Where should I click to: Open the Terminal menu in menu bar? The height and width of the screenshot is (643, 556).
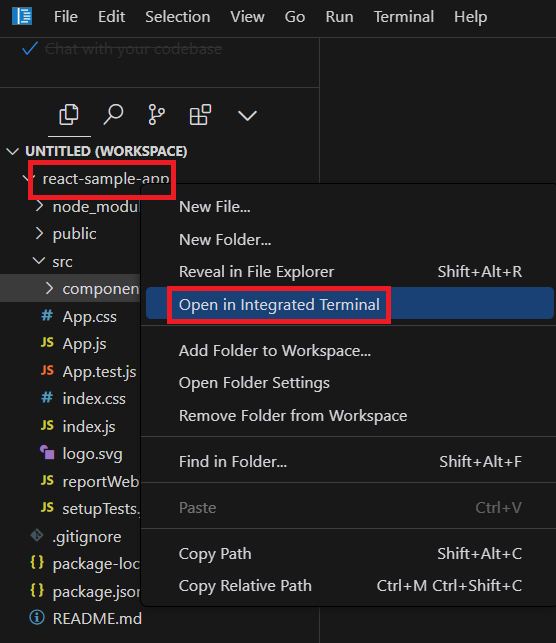click(403, 17)
